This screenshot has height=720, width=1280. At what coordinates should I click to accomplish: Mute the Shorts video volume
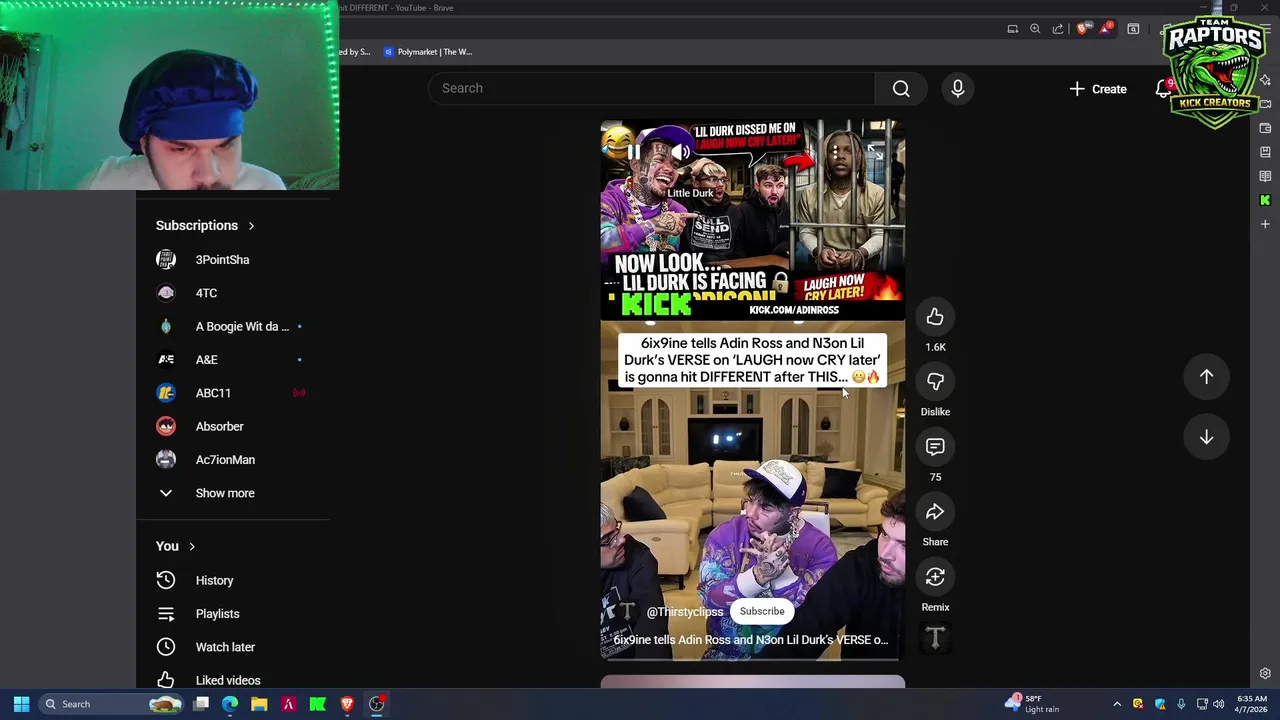[x=680, y=152]
